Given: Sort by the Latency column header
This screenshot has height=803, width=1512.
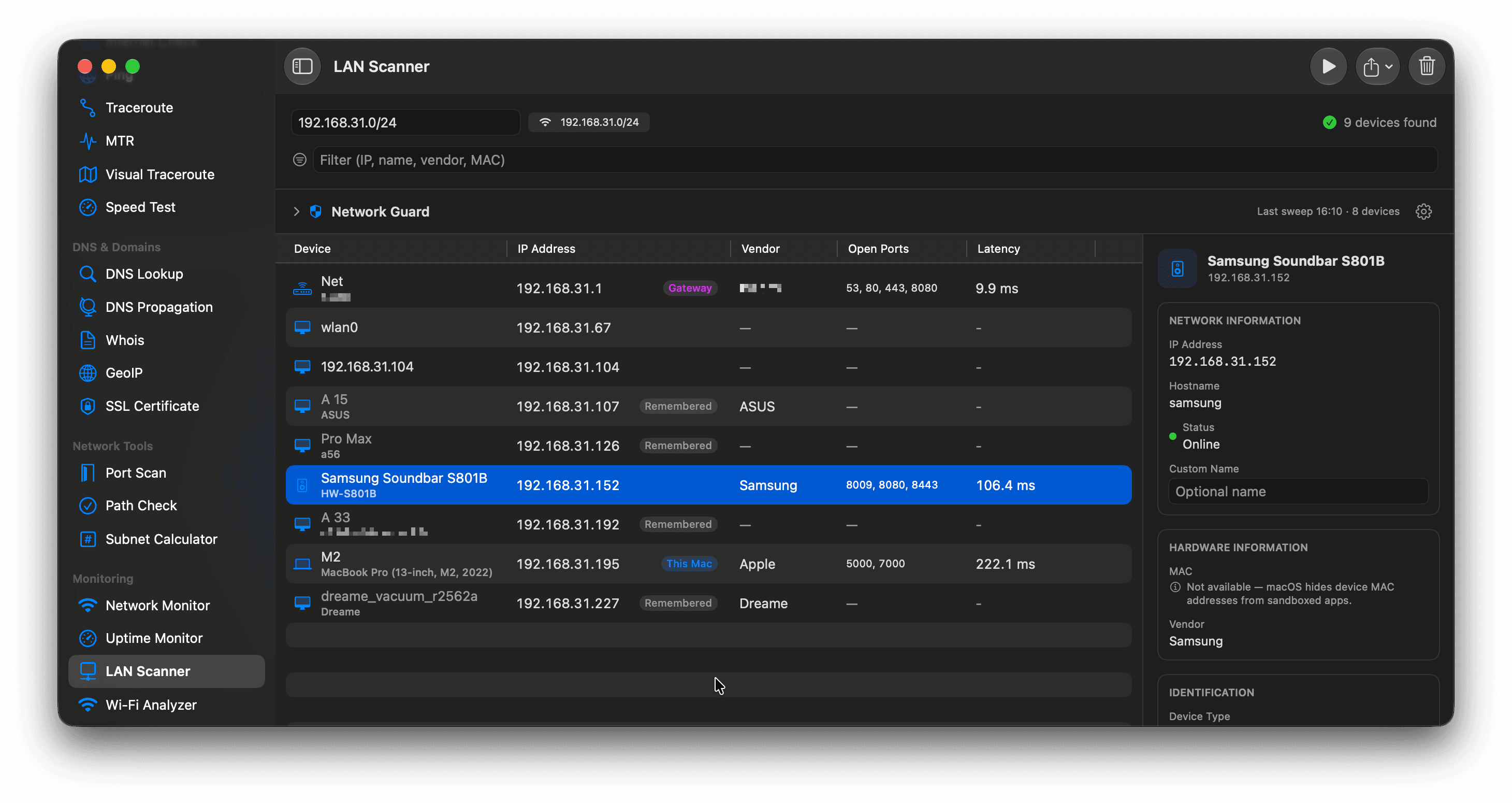Looking at the screenshot, I should (998, 249).
